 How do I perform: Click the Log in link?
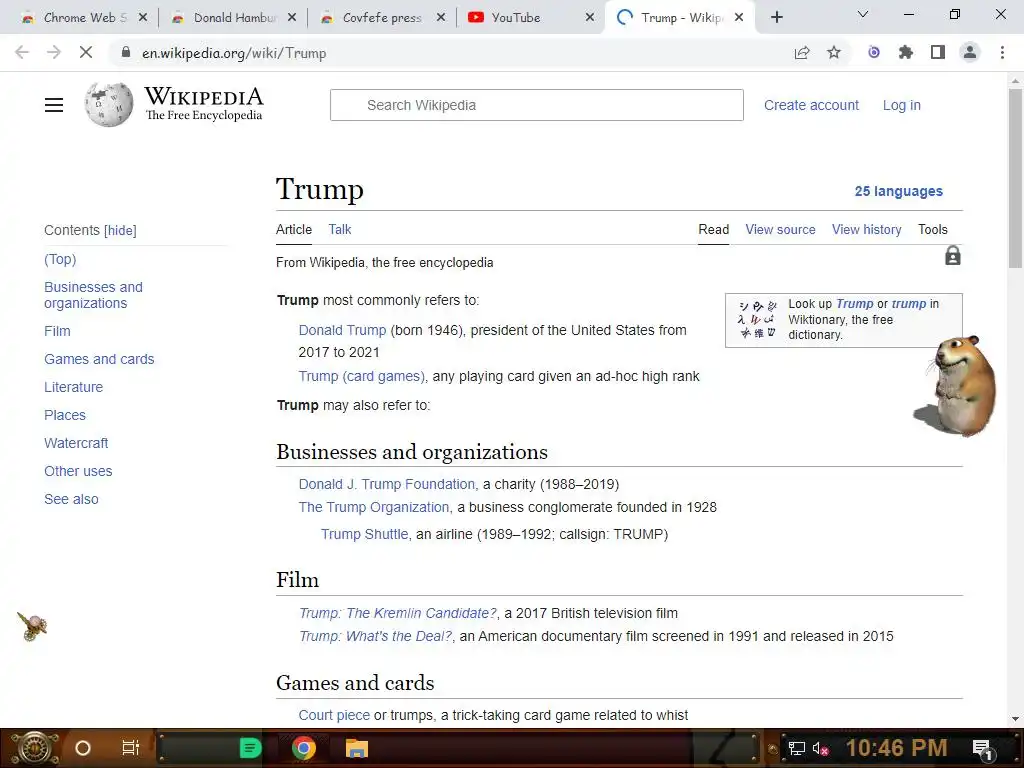[x=901, y=105]
